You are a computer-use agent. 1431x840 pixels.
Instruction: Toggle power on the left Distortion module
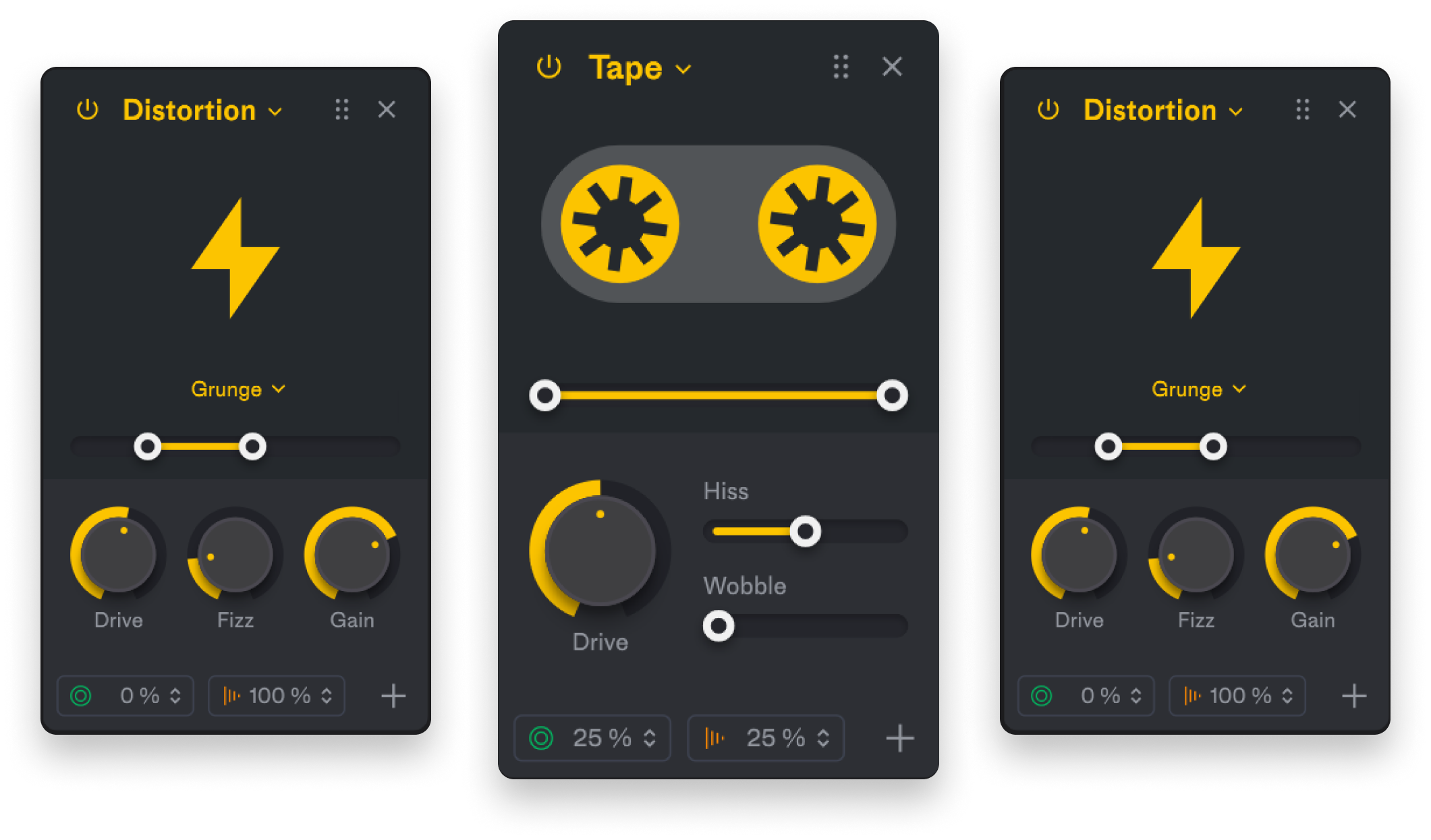click(88, 109)
